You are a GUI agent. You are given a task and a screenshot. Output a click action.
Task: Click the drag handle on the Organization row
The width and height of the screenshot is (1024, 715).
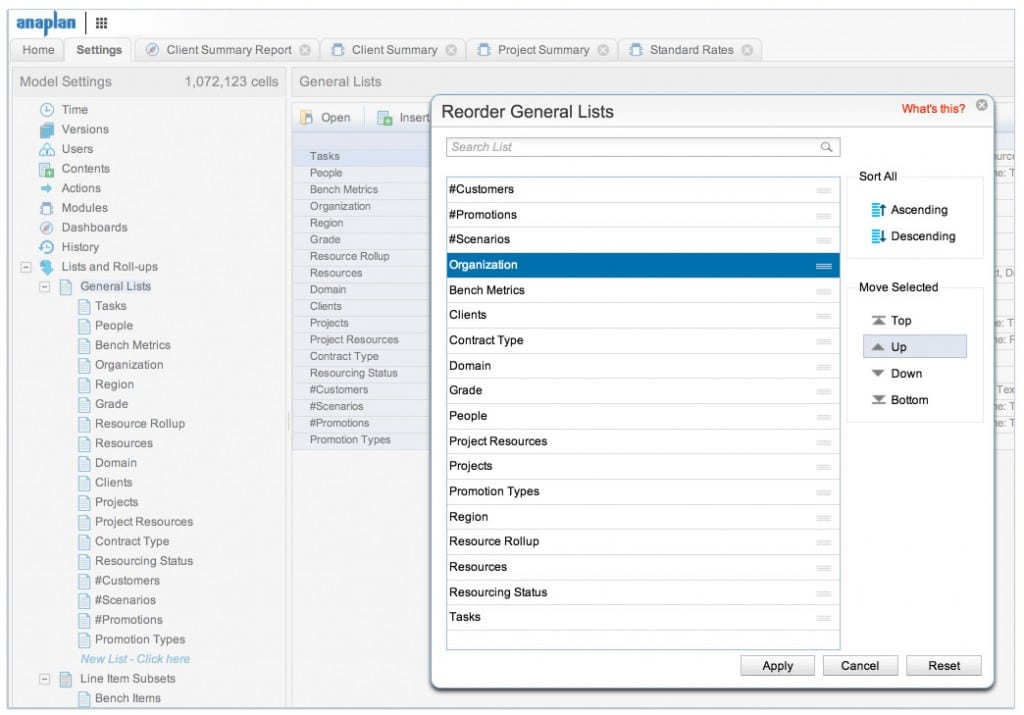tap(824, 266)
